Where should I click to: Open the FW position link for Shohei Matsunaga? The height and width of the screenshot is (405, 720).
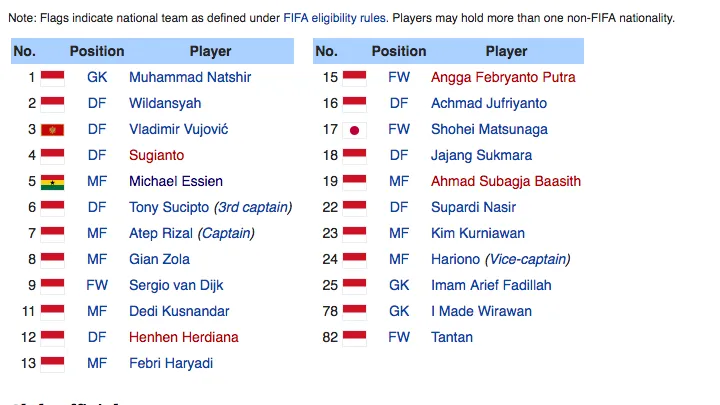399,129
